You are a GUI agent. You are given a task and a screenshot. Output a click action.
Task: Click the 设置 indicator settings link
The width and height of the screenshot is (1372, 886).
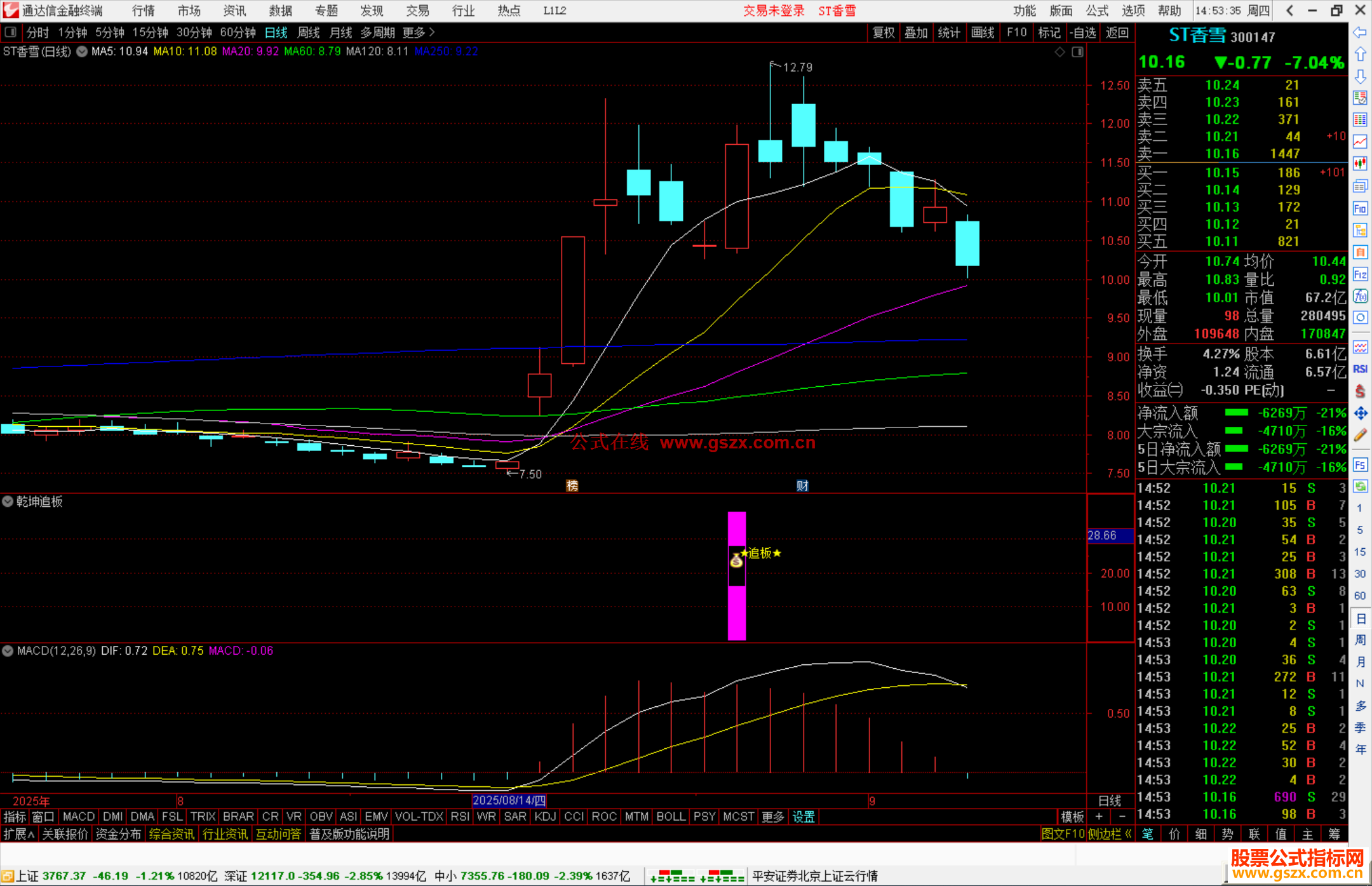[x=804, y=817]
